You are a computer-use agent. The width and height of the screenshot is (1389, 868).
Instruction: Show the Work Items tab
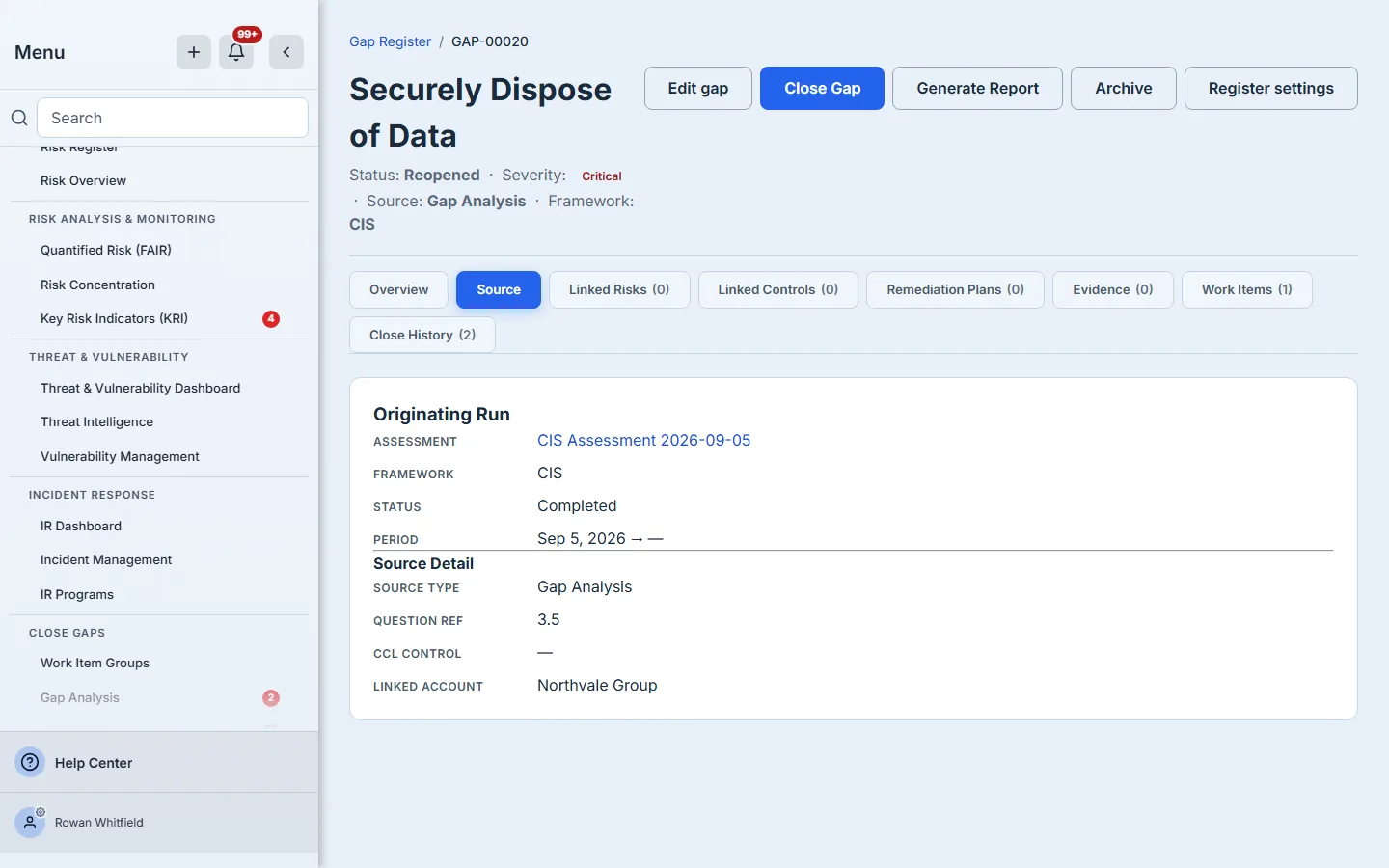pyautogui.click(x=1247, y=289)
